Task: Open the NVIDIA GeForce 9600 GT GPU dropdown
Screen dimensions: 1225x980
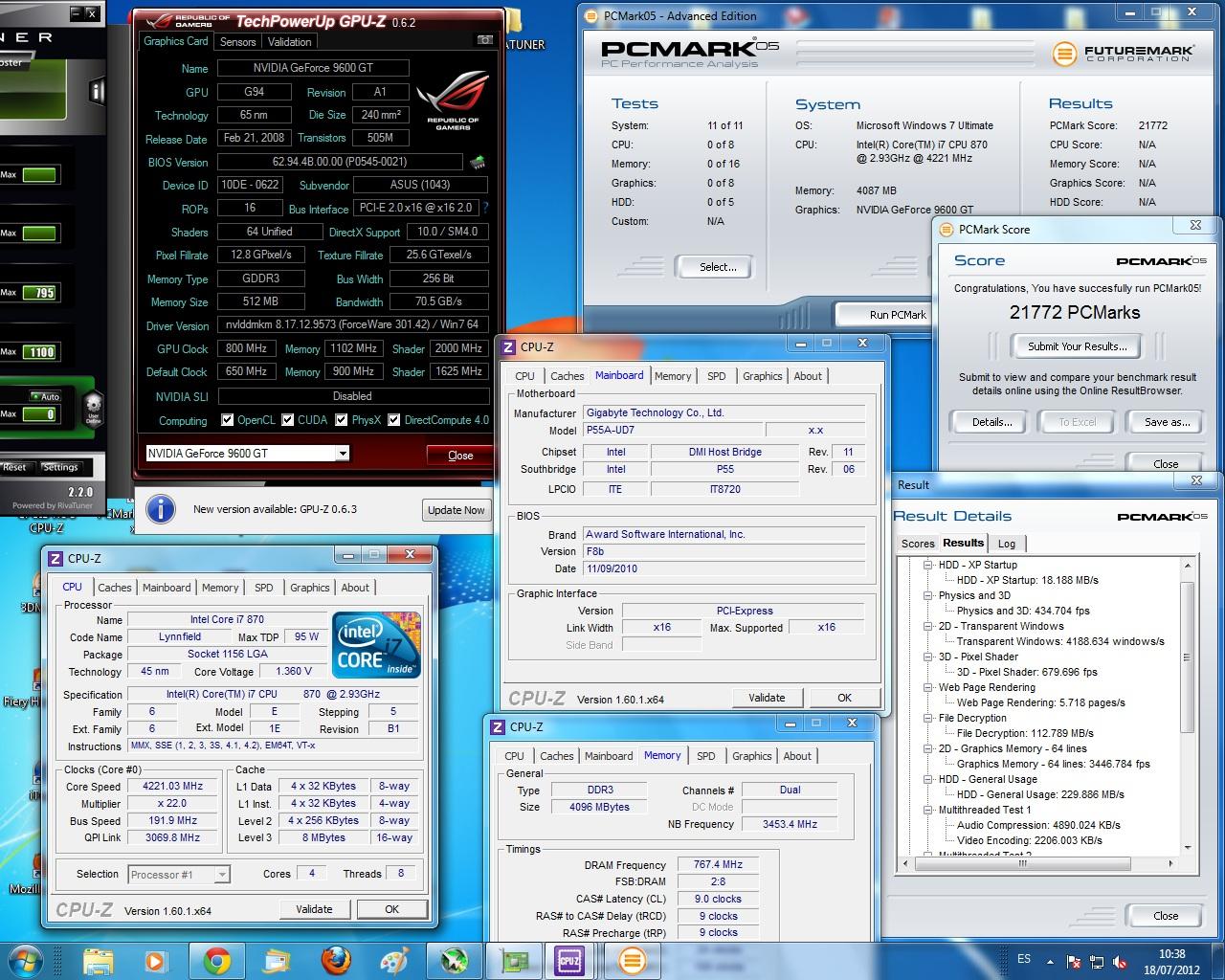Action: click(x=247, y=454)
